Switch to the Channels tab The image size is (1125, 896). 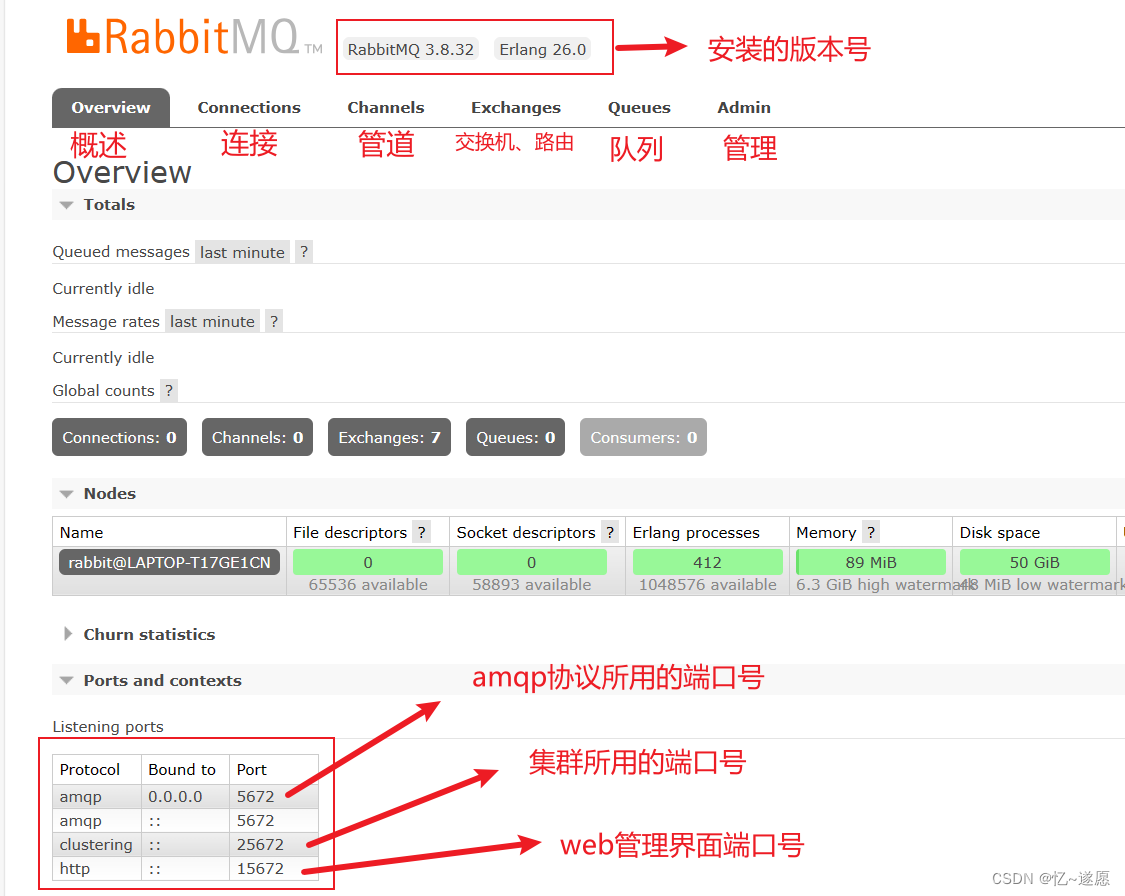[x=386, y=108]
